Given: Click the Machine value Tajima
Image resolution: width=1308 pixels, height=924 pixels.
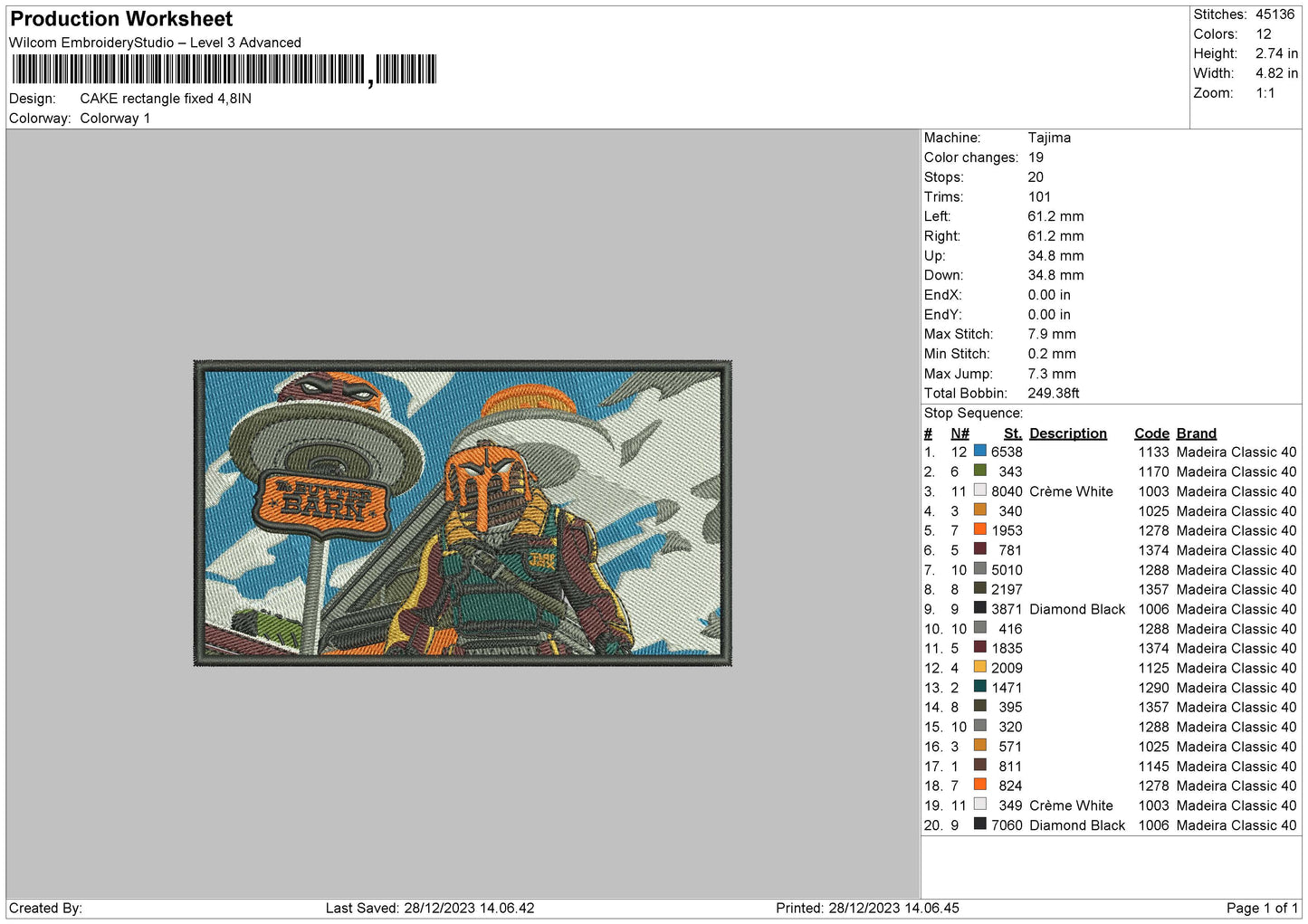Looking at the screenshot, I should [1049, 138].
